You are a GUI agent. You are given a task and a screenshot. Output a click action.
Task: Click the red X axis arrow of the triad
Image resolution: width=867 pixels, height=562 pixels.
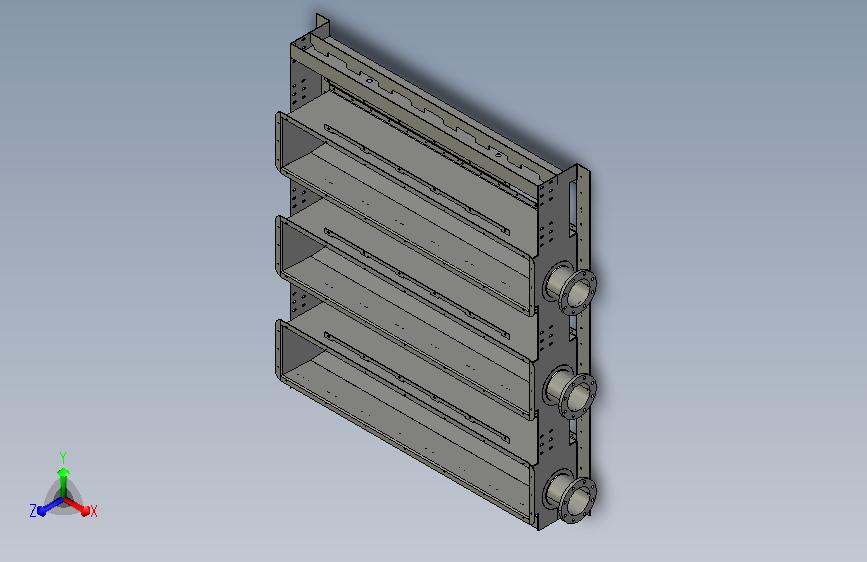[77, 506]
